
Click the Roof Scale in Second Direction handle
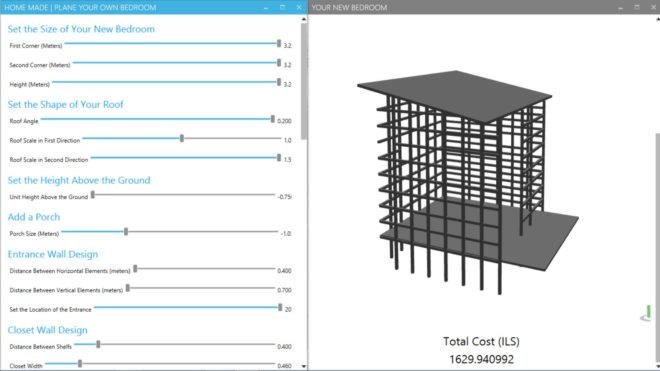(x=279, y=157)
